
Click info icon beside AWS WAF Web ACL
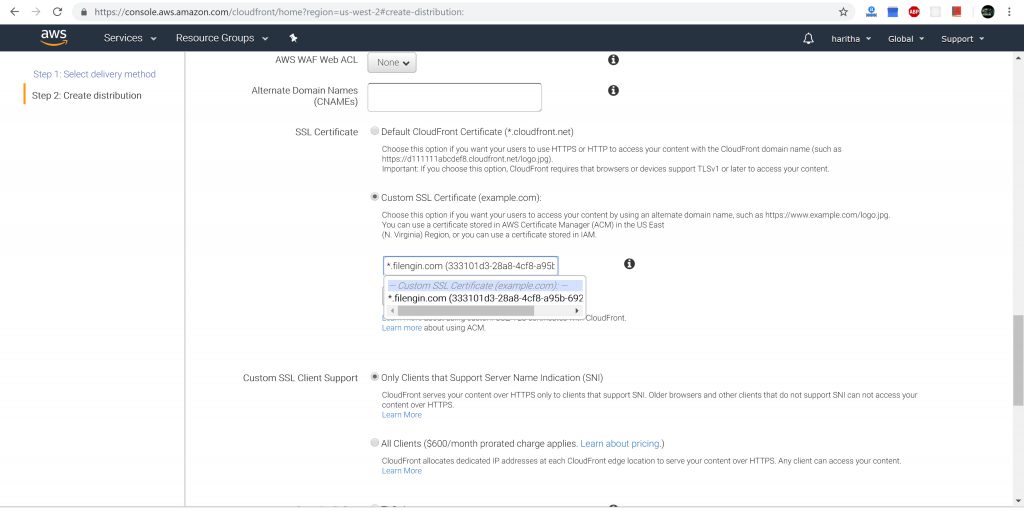tap(613, 60)
